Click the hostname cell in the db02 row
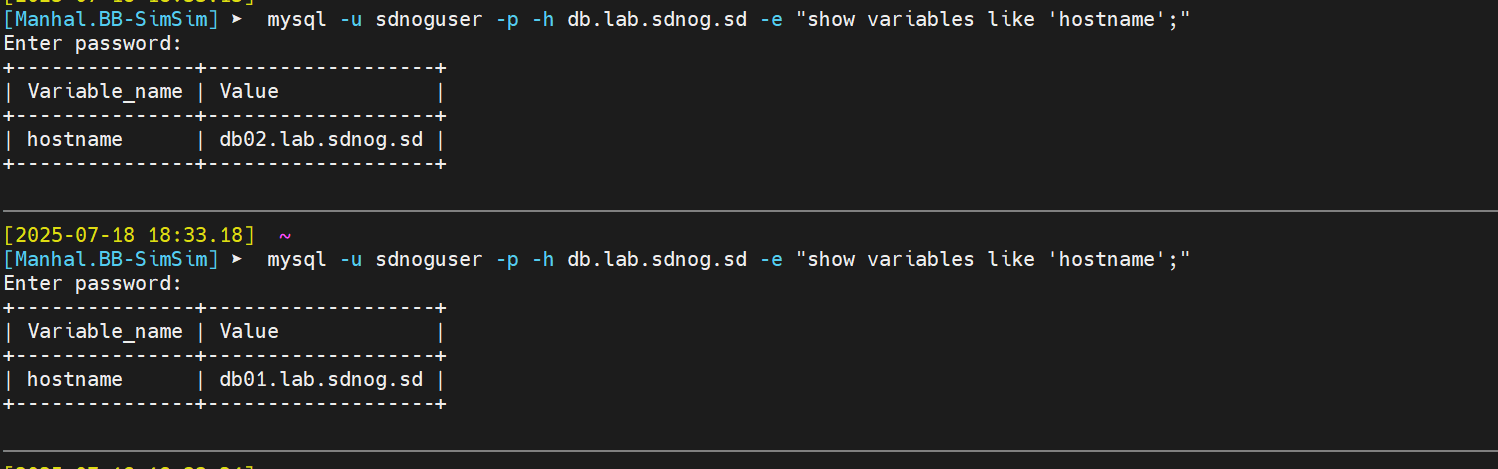1498x469 pixels. 75,139
